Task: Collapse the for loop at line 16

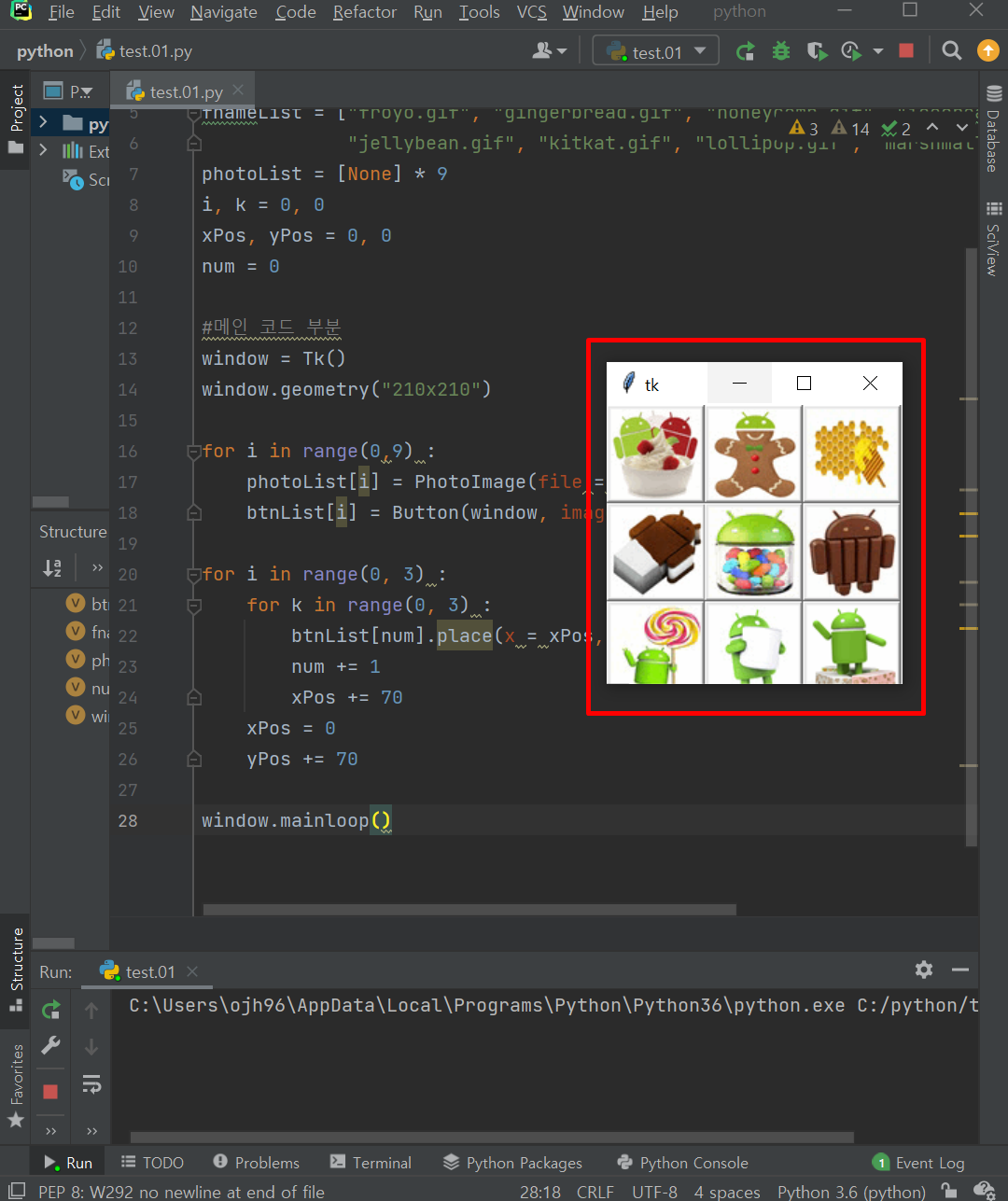Action: [x=194, y=452]
